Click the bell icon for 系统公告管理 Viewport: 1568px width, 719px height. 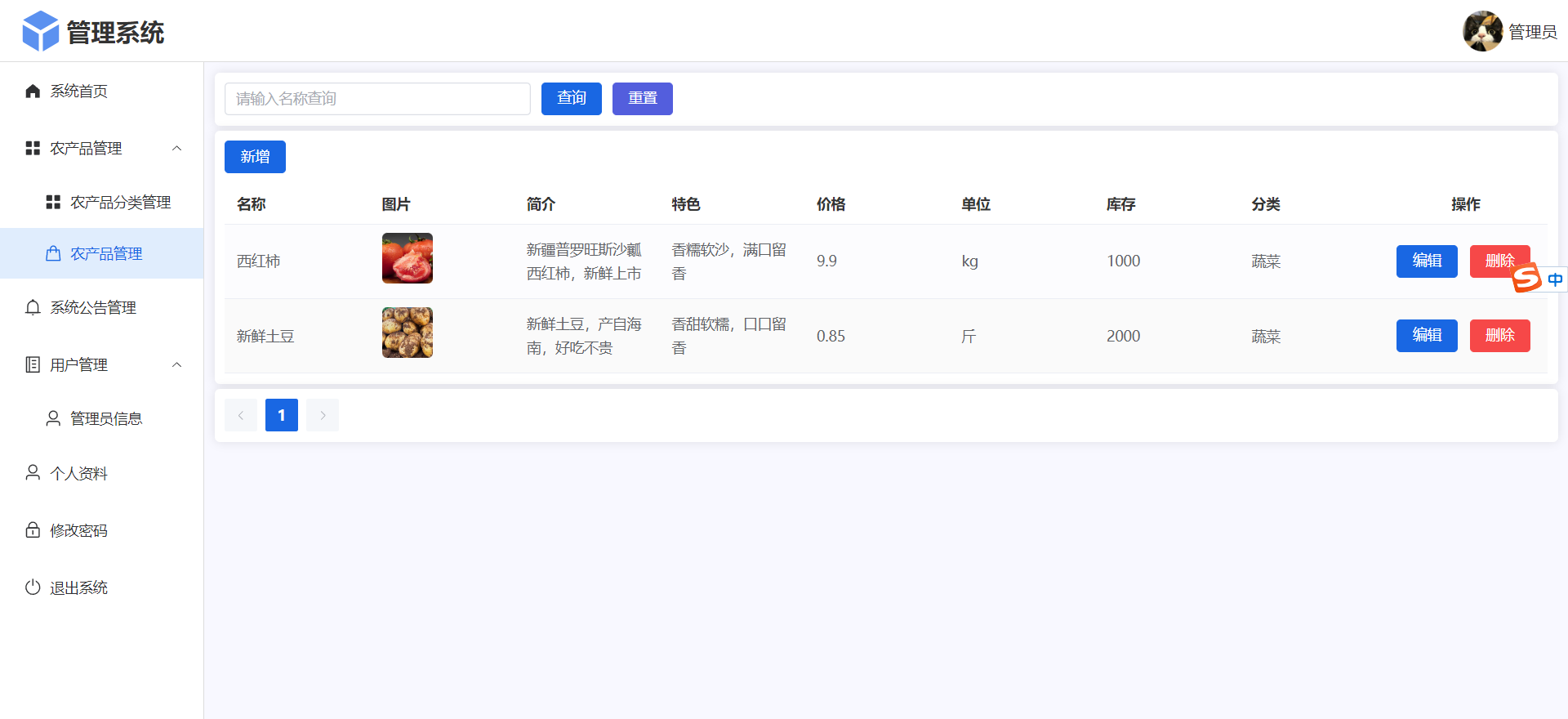(33, 307)
